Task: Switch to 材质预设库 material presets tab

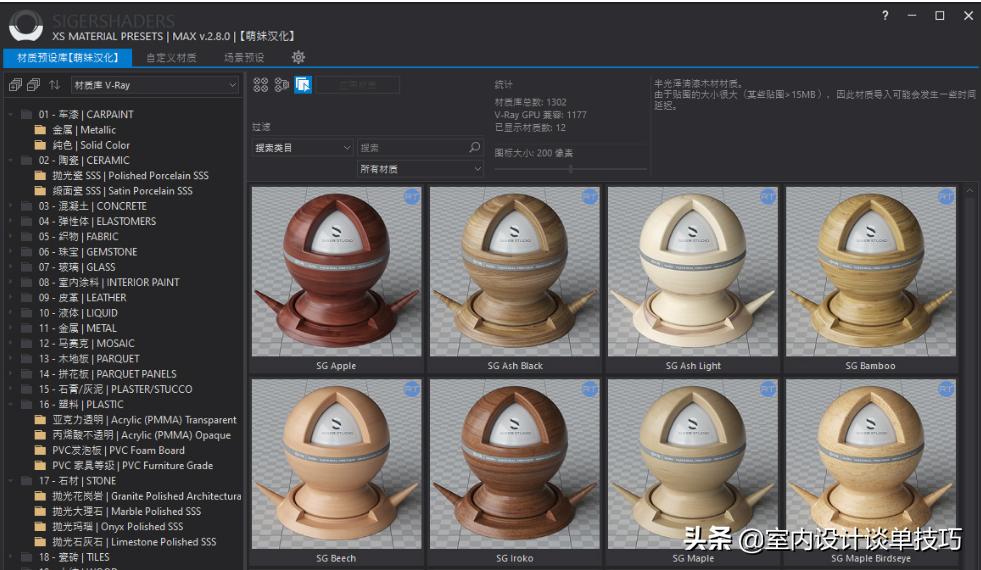Action: pos(68,58)
